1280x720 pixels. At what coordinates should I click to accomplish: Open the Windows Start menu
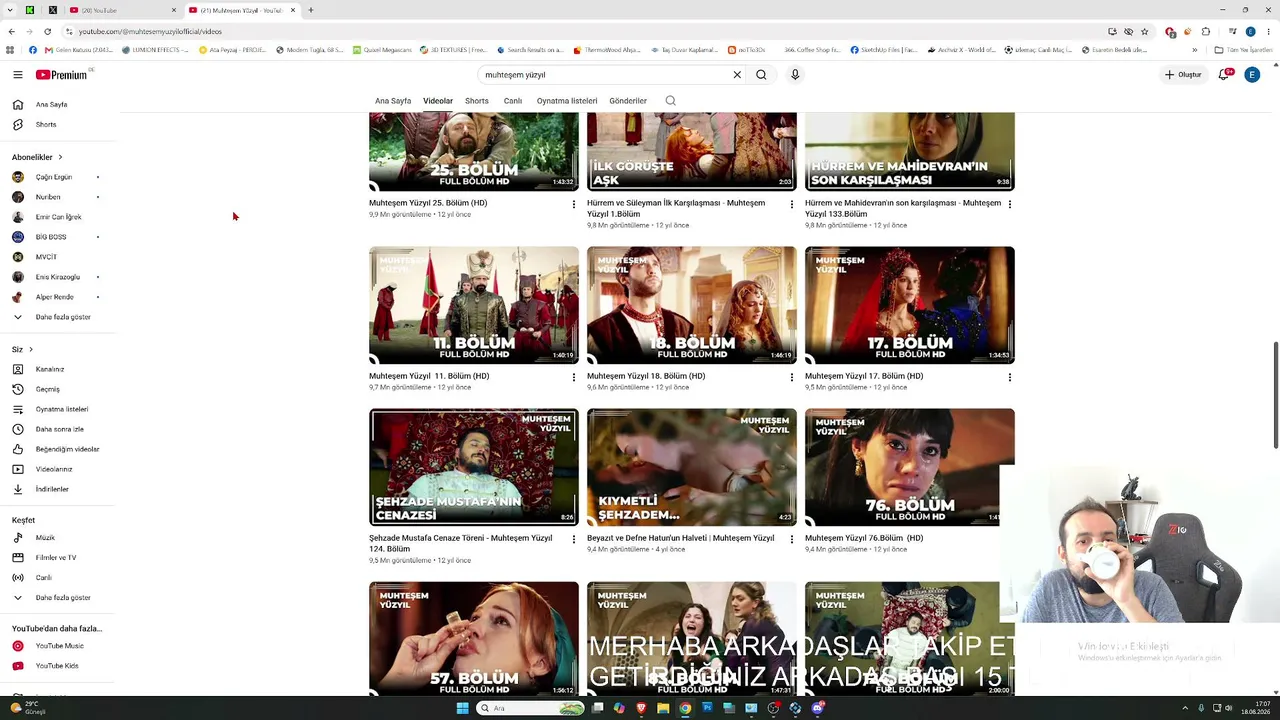462,708
